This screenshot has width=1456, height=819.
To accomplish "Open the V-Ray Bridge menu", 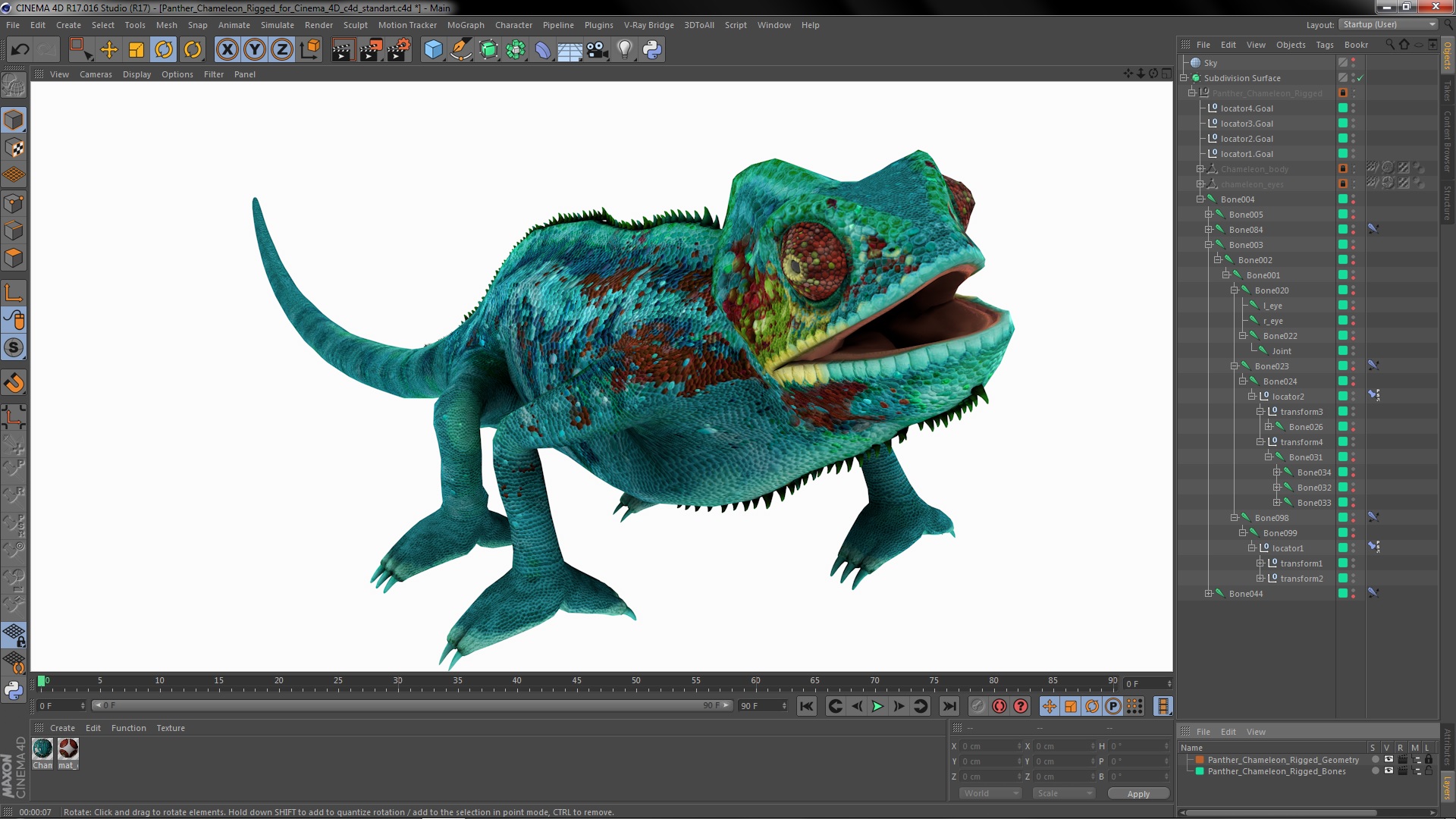I will [649, 25].
